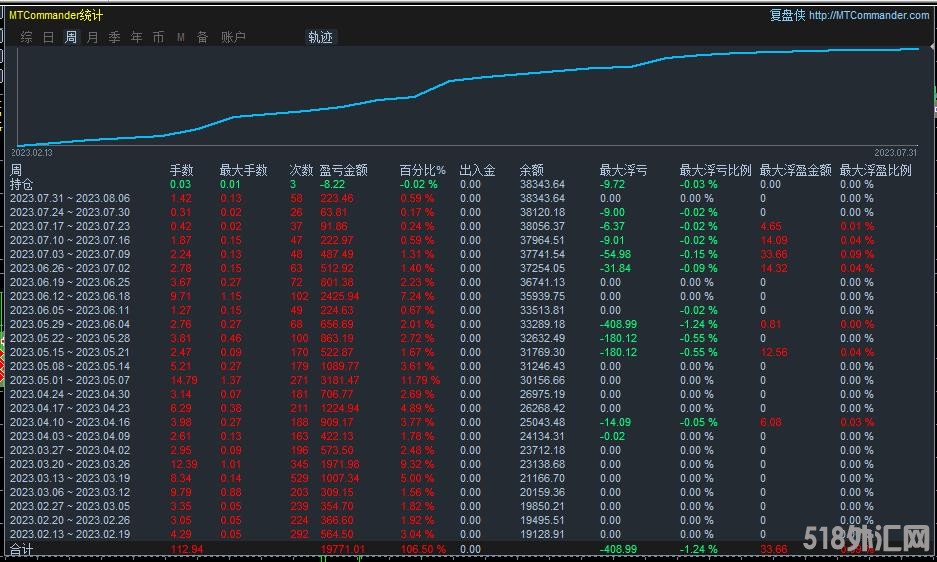
Task: Switch to the 账户 account tab
Action: coord(233,37)
